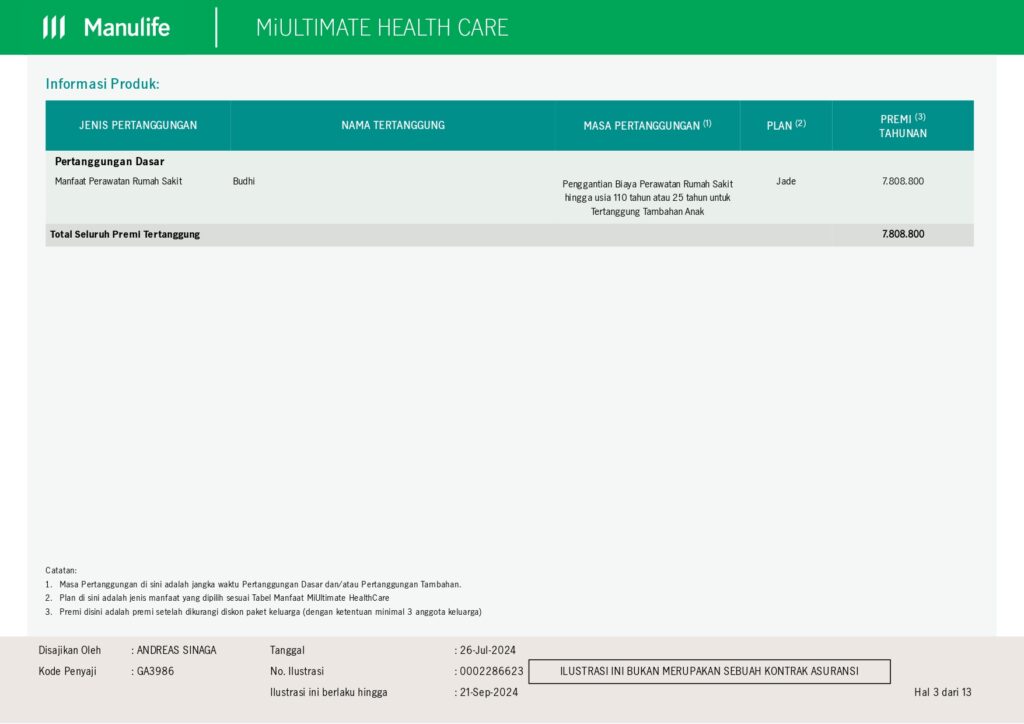Click the "Tanggal" footer label
Image resolution: width=1024 pixels, height=724 pixels.
click(287, 650)
